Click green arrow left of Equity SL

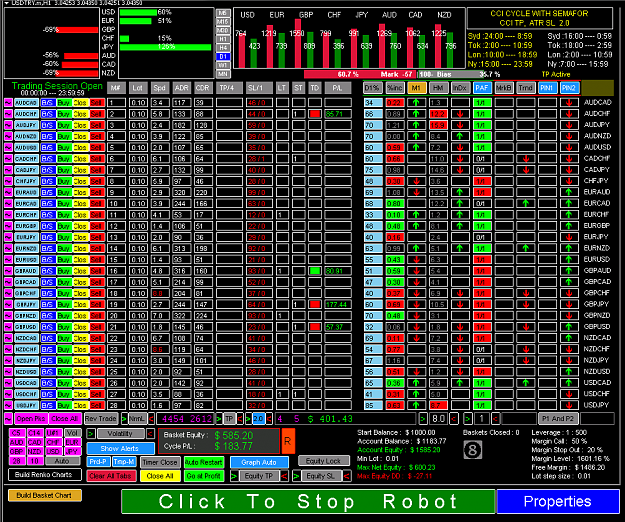[x=296, y=476]
